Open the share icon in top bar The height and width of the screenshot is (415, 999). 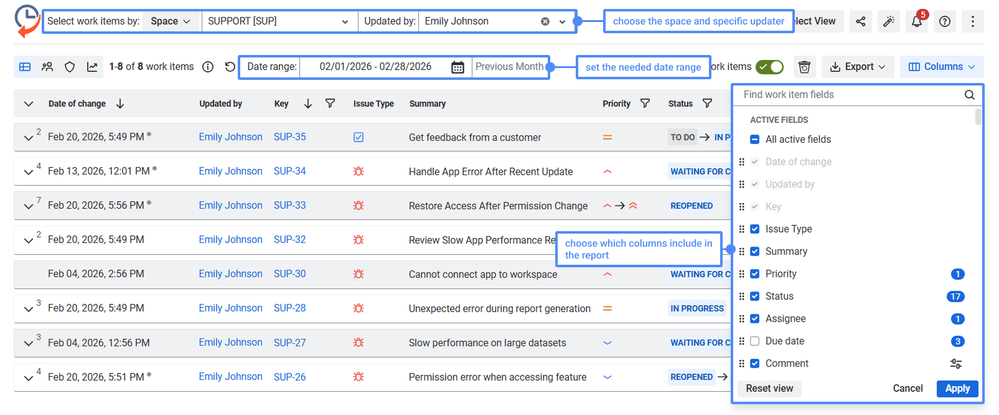(861, 22)
